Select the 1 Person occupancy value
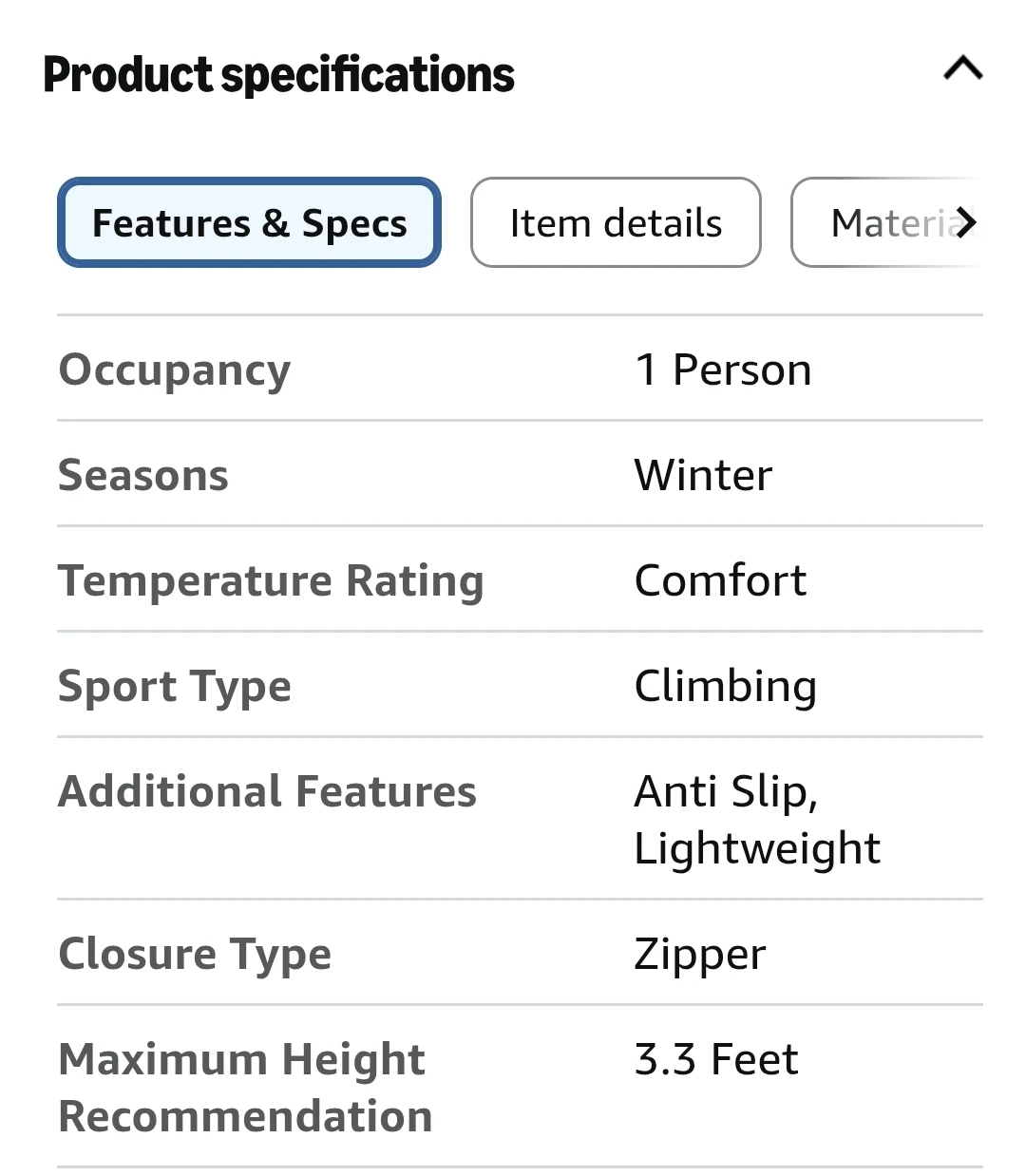 pyautogui.click(x=723, y=370)
